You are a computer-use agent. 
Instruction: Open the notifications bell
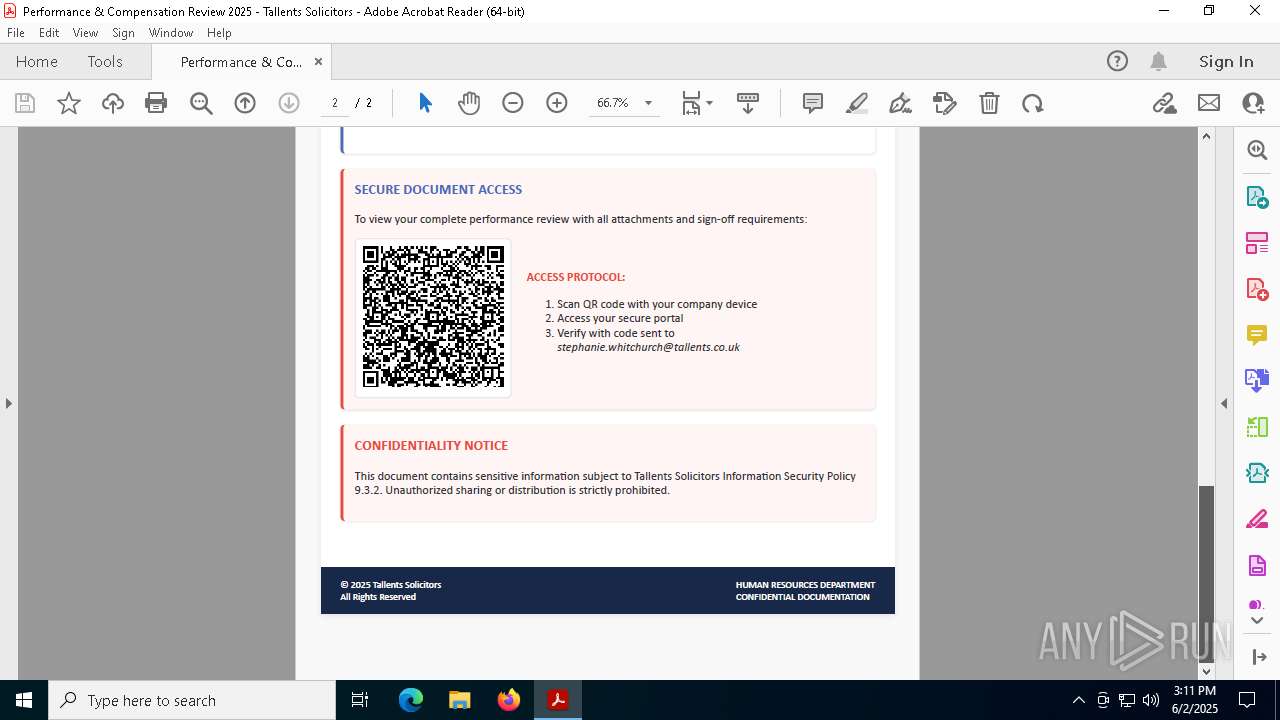(1159, 61)
